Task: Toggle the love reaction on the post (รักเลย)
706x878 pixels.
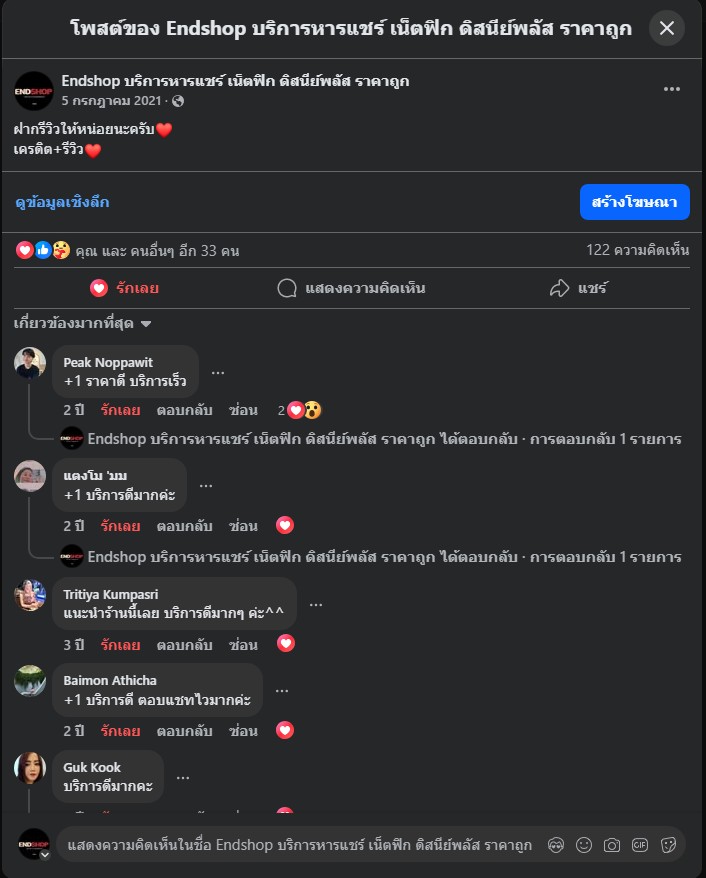Action: click(124, 288)
